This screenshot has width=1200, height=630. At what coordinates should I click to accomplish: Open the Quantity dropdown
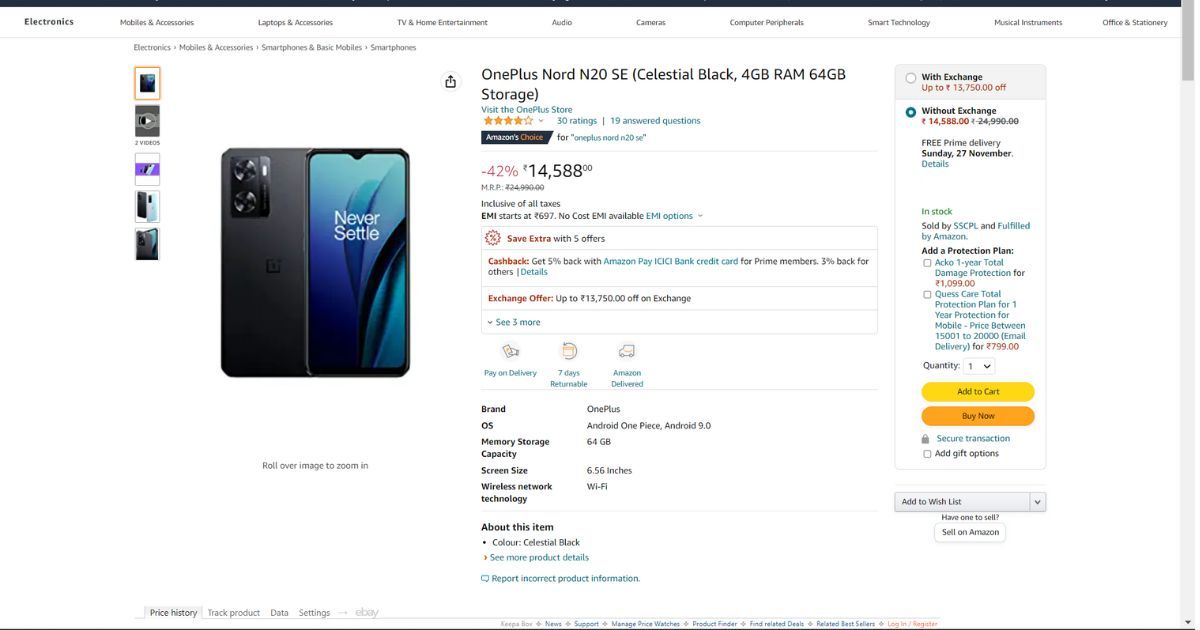980,367
